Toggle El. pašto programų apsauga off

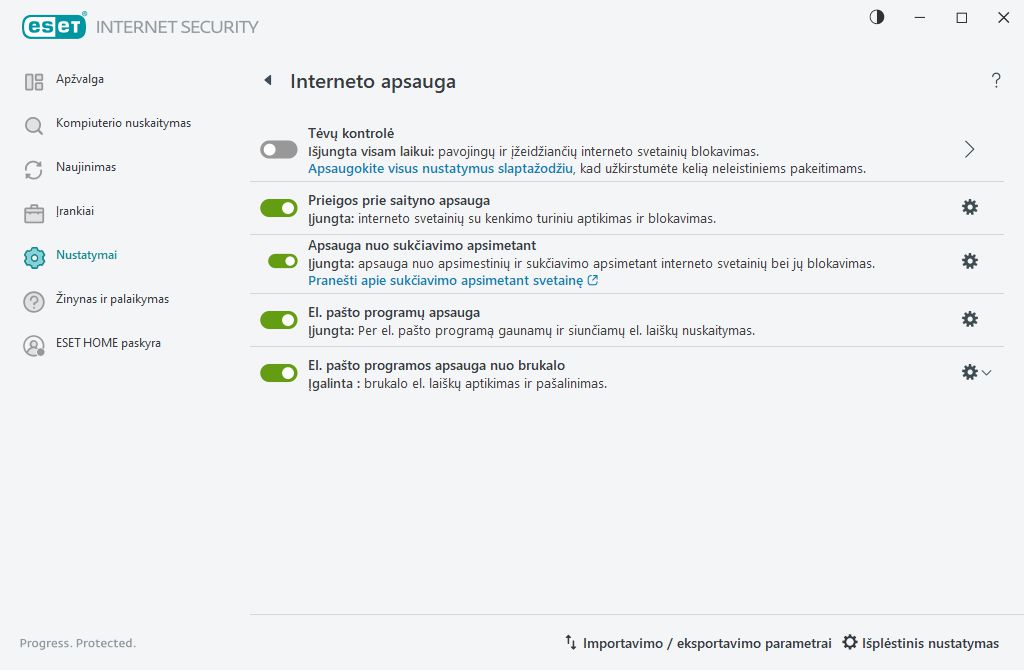(x=279, y=318)
